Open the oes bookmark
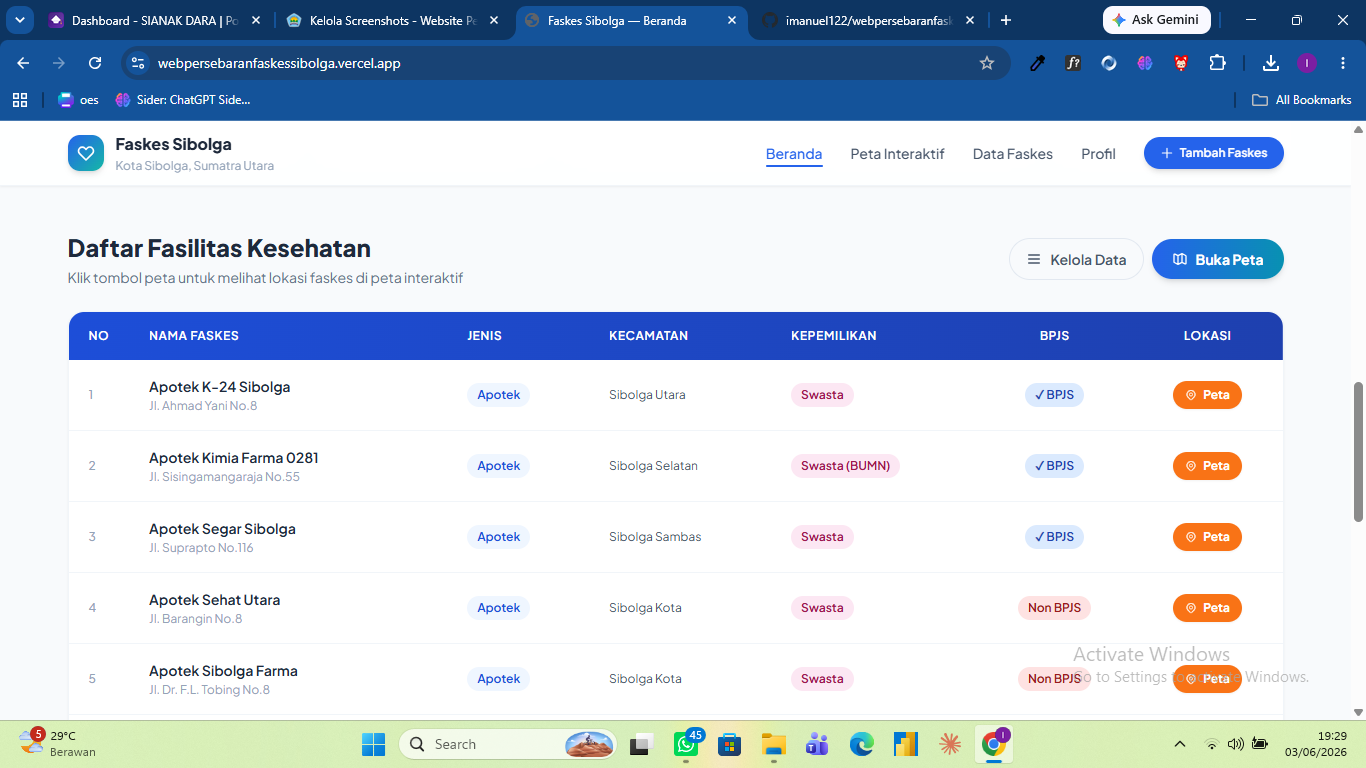Image resolution: width=1366 pixels, height=768 pixels. [x=78, y=100]
